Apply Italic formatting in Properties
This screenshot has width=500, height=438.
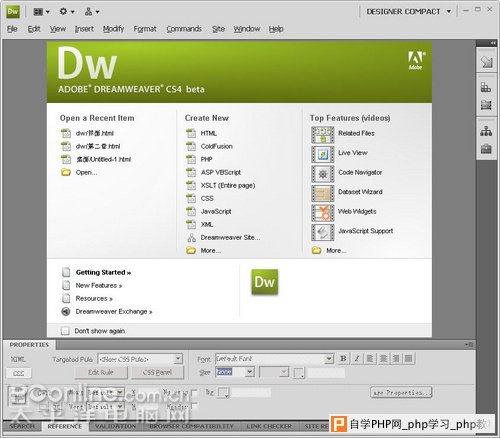tap(357, 359)
